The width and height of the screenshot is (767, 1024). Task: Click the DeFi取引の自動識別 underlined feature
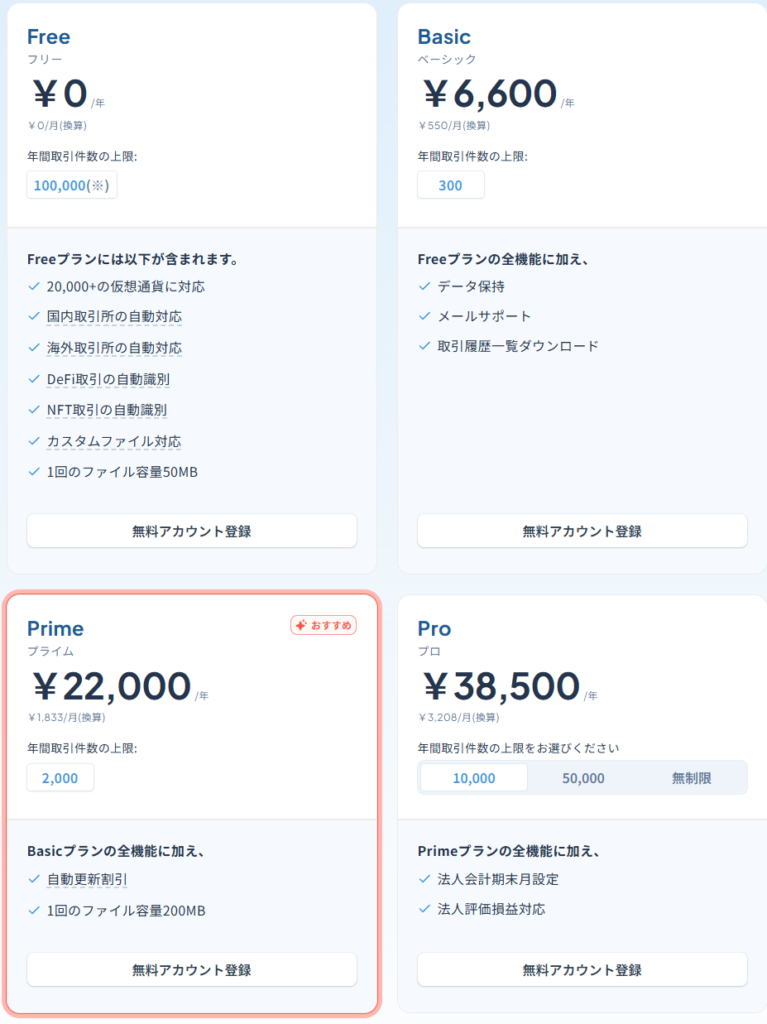108,379
